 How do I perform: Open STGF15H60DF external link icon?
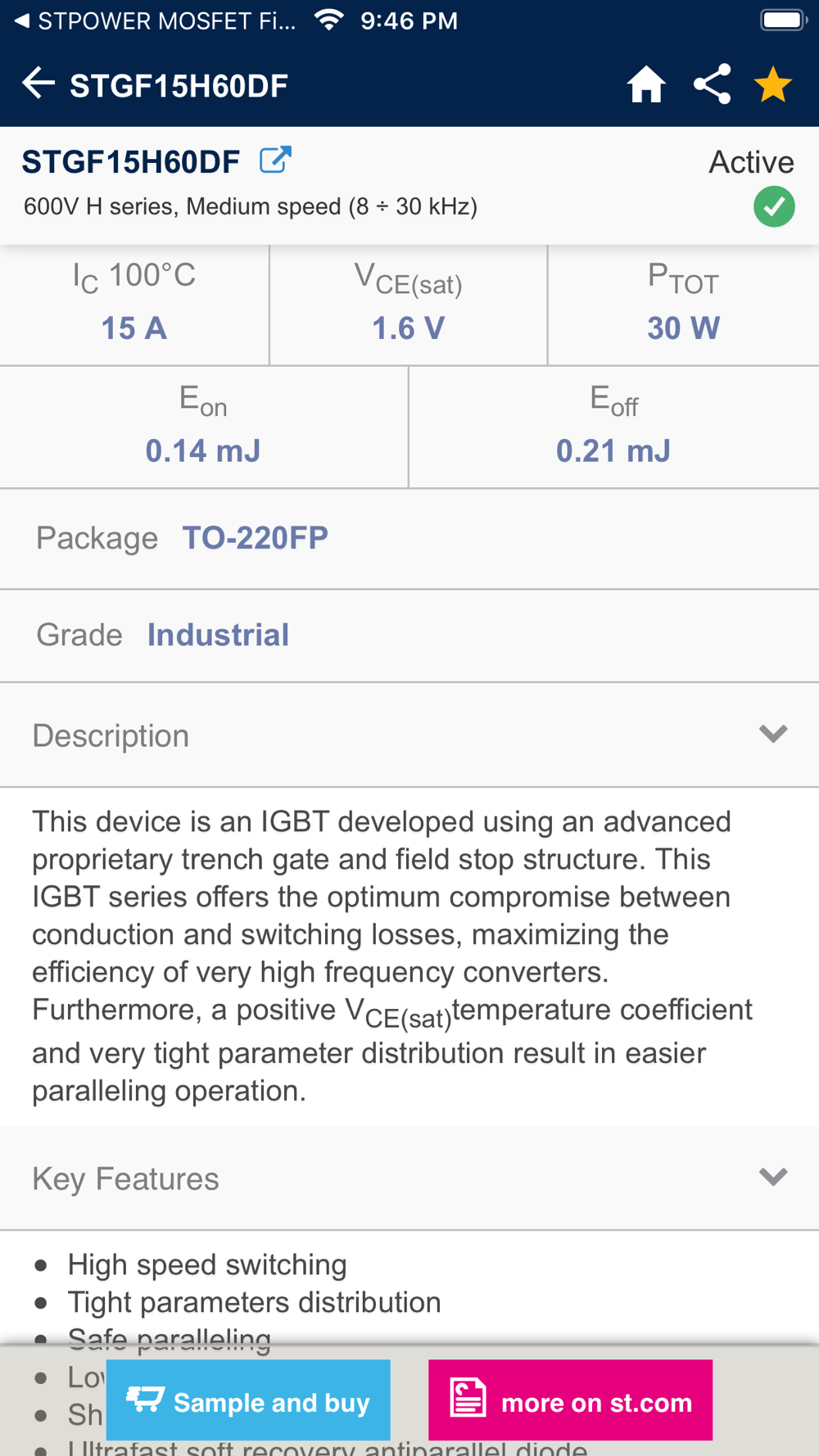click(275, 160)
